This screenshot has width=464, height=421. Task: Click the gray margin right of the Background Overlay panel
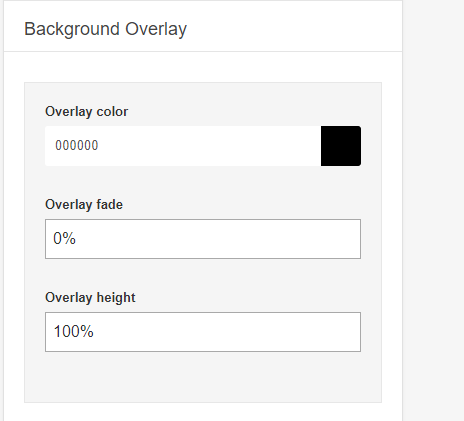(433, 210)
